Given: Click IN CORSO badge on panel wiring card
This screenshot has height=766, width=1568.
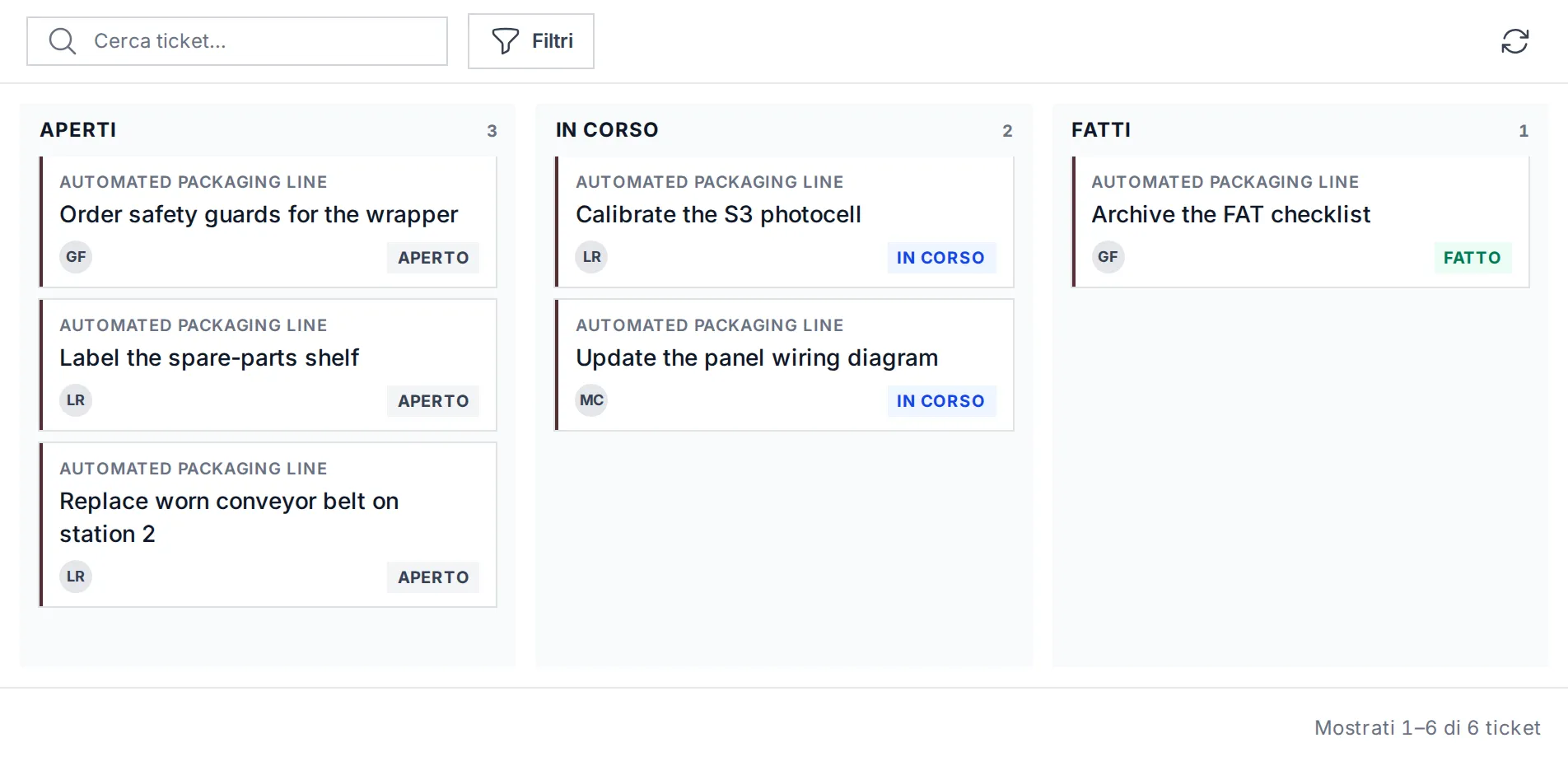Looking at the screenshot, I should point(940,401).
